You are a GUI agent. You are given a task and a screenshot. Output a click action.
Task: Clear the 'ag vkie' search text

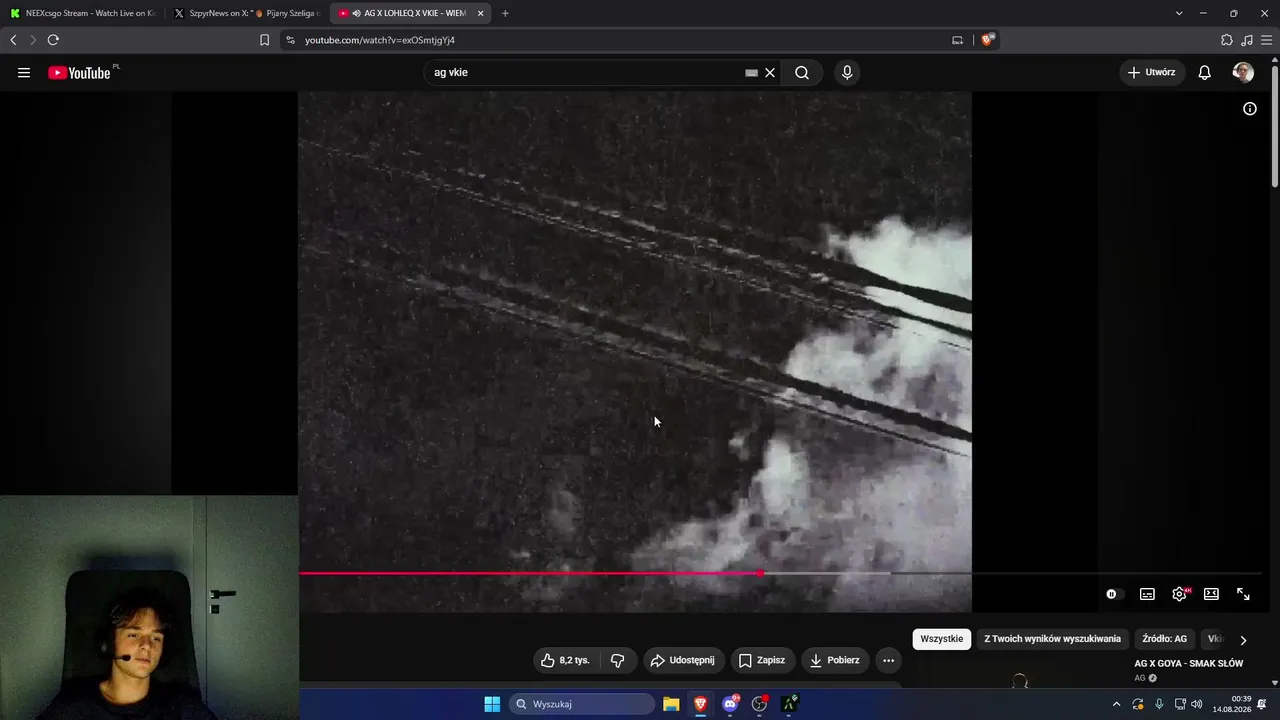770,73
